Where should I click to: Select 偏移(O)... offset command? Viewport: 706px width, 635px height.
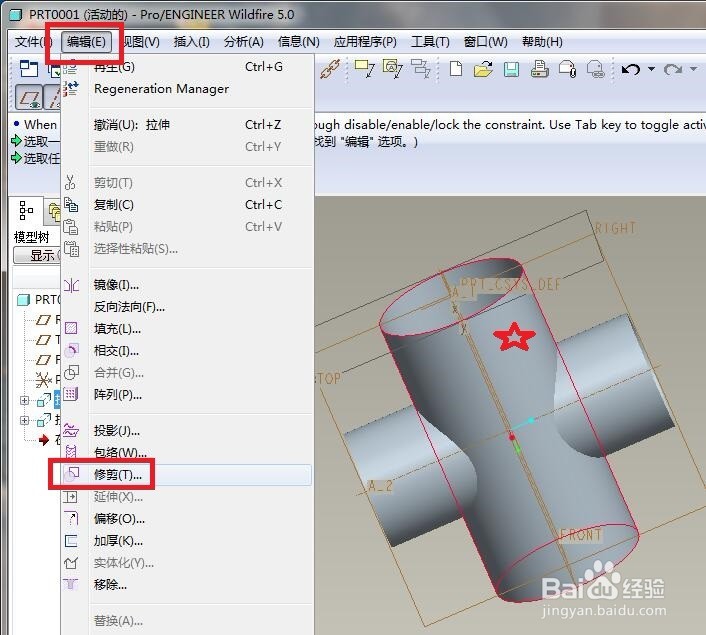tap(187, 519)
